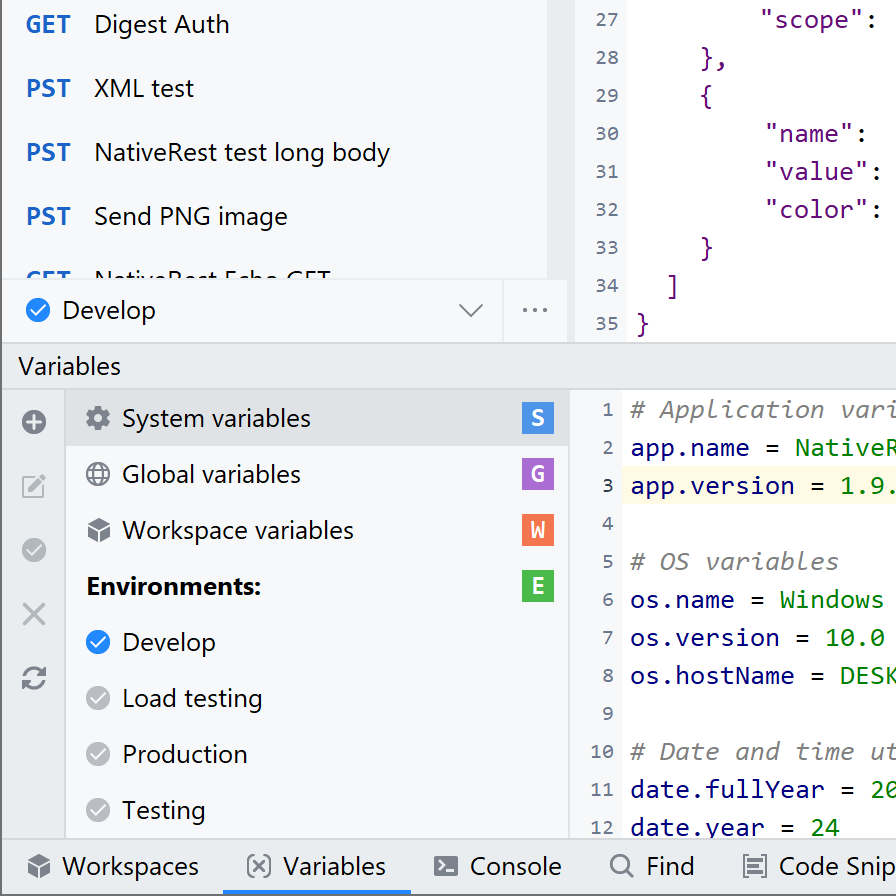896x896 pixels.
Task: Activate the Load testing environment check
Action: 98,698
